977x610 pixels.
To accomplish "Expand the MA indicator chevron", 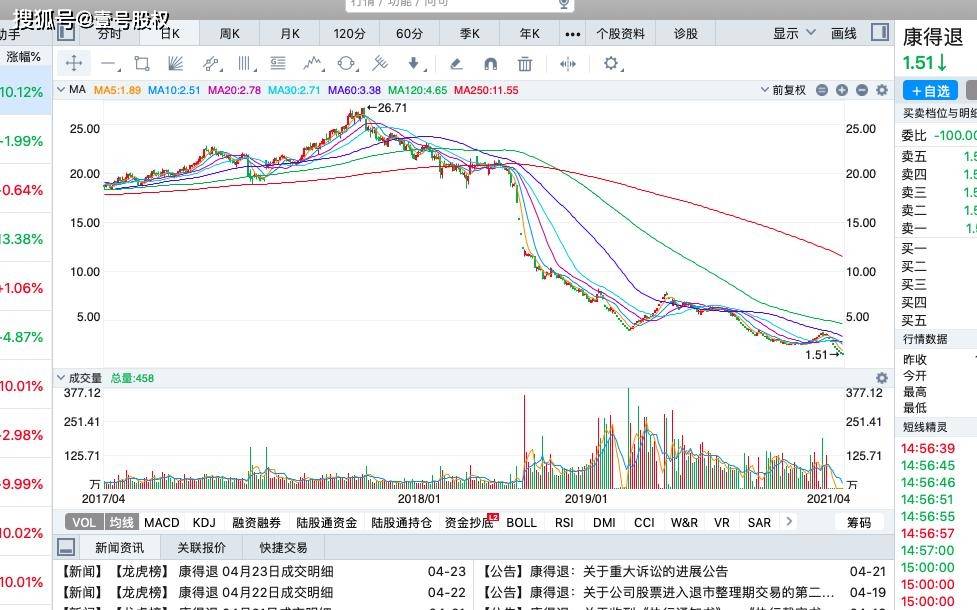I will 60,90.
